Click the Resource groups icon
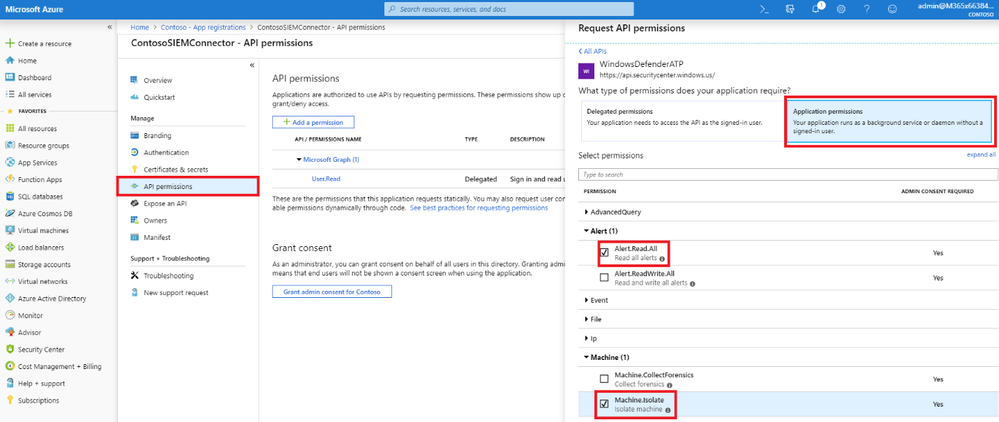This screenshot has width=999, height=422. pos(10,145)
